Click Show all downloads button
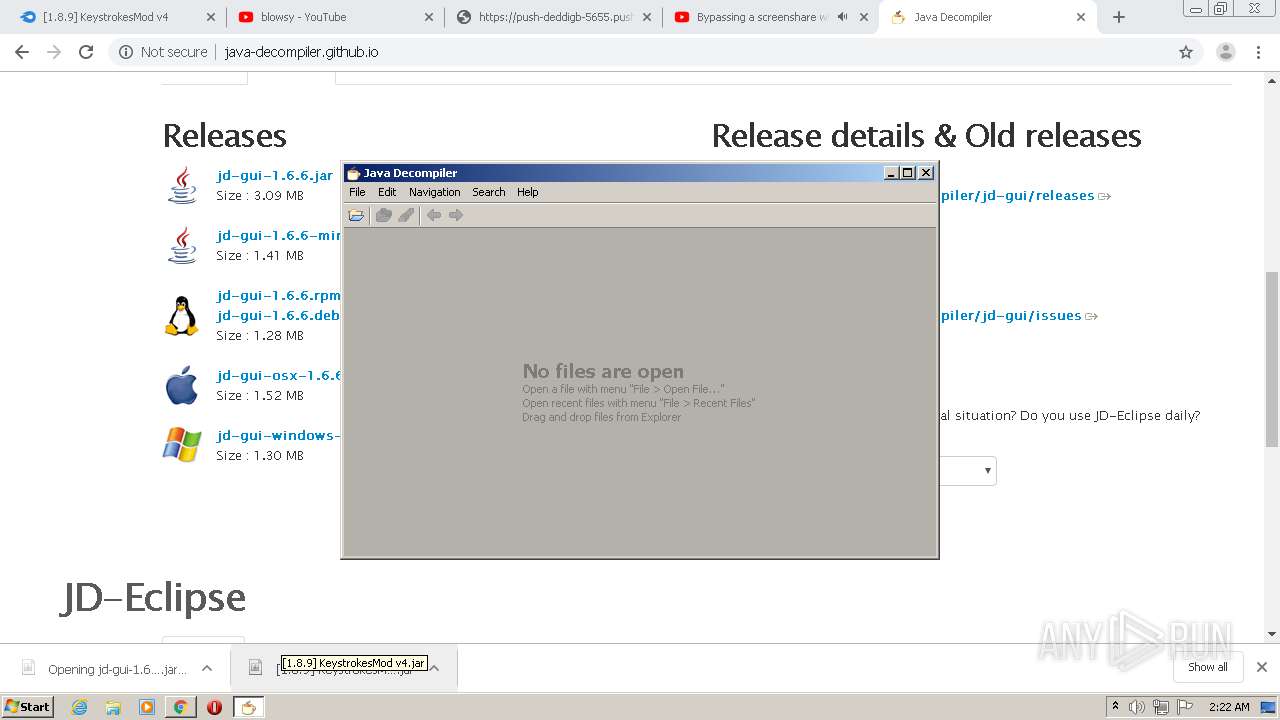 (1208, 667)
